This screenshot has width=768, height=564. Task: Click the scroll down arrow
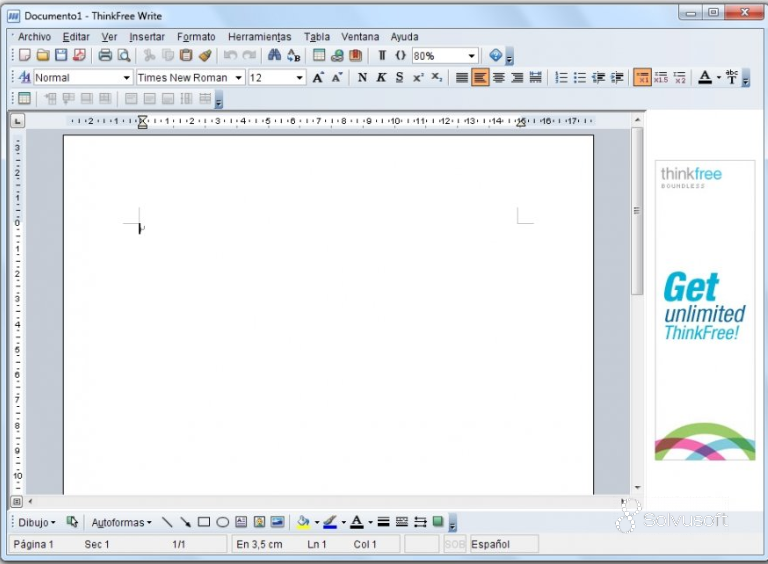637,487
